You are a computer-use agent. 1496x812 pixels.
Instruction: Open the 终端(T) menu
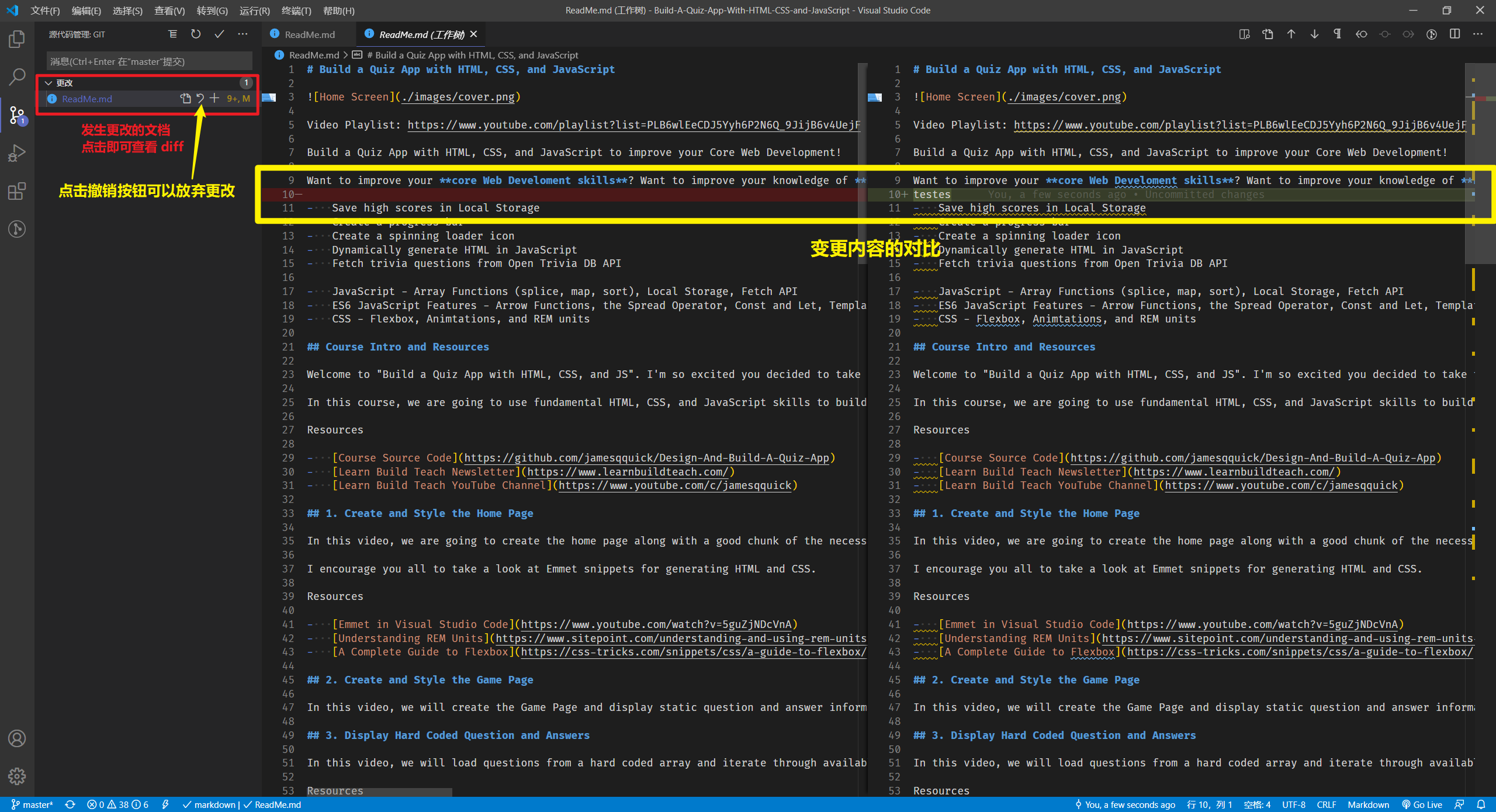[296, 11]
